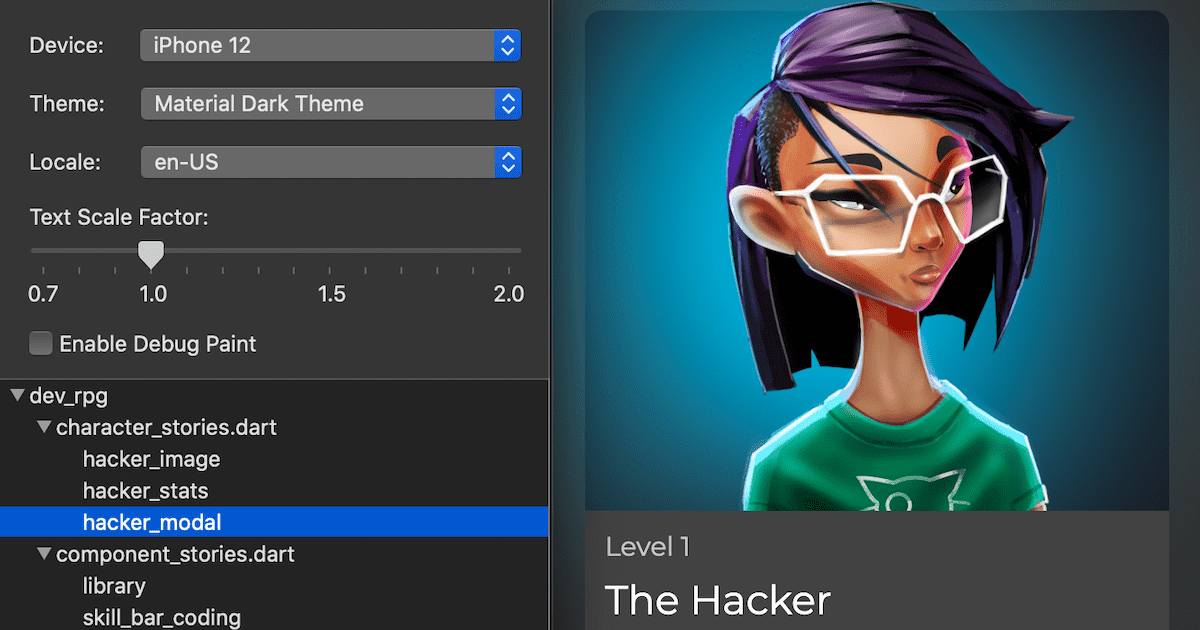Image resolution: width=1200 pixels, height=630 pixels.
Task: Click the character_stories.dart file name
Action: coord(166,428)
